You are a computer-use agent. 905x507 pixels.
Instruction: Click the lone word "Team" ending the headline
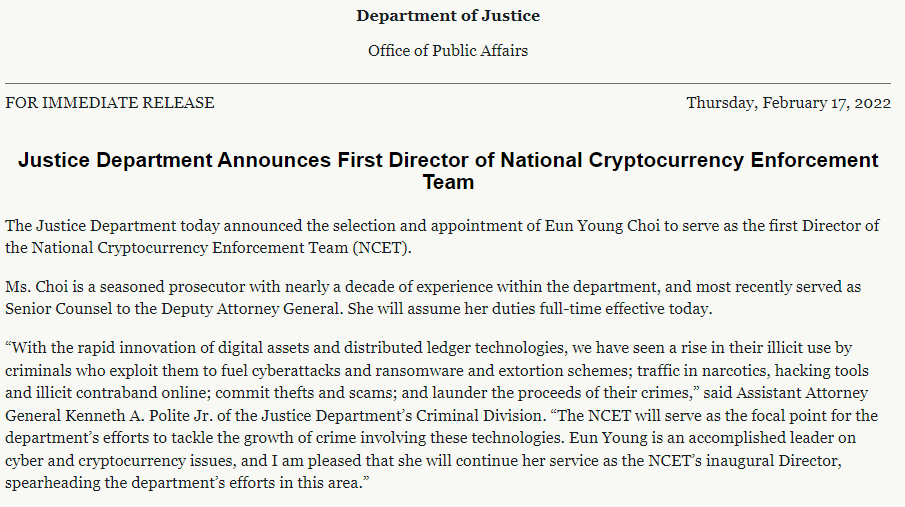pos(447,183)
